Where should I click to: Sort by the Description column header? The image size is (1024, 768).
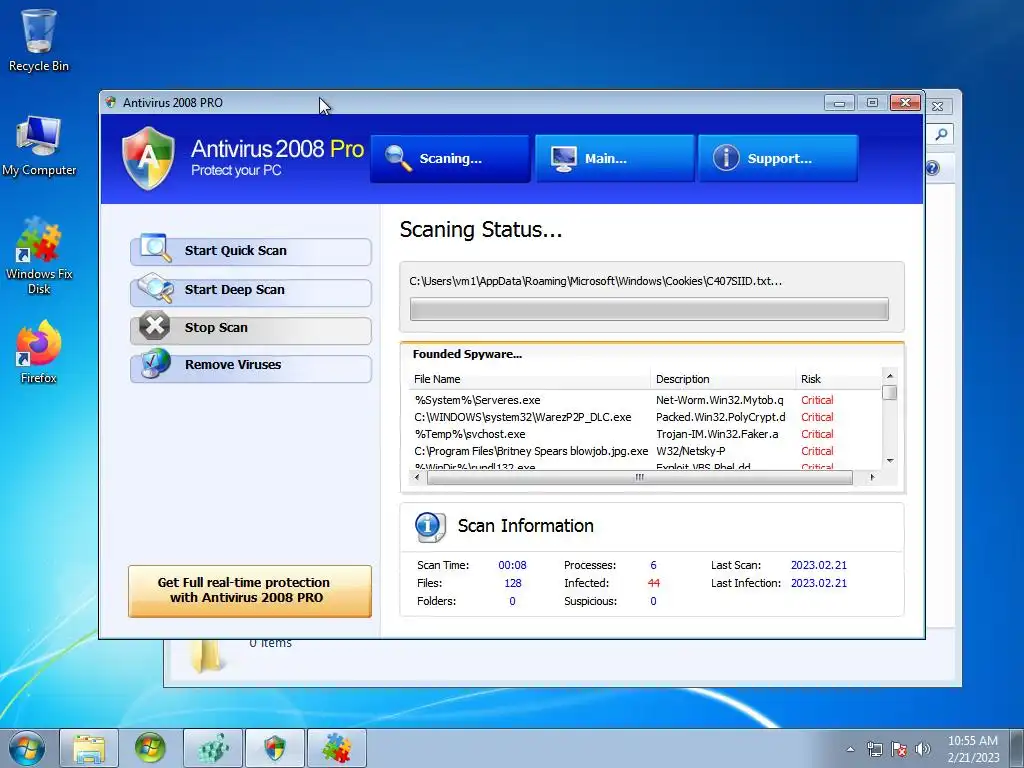click(x=723, y=379)
